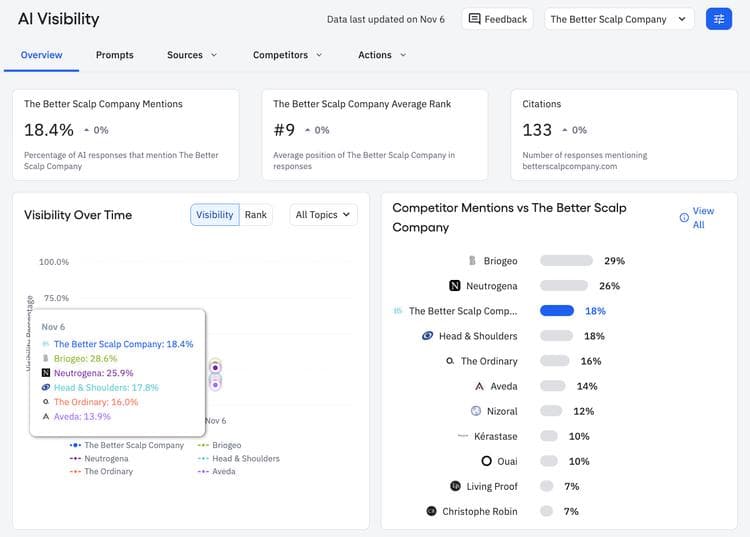Image resolution: width=750 pixels, height=537 pixels.
Task: Expand the Actions menu
Action: (382, 55)
